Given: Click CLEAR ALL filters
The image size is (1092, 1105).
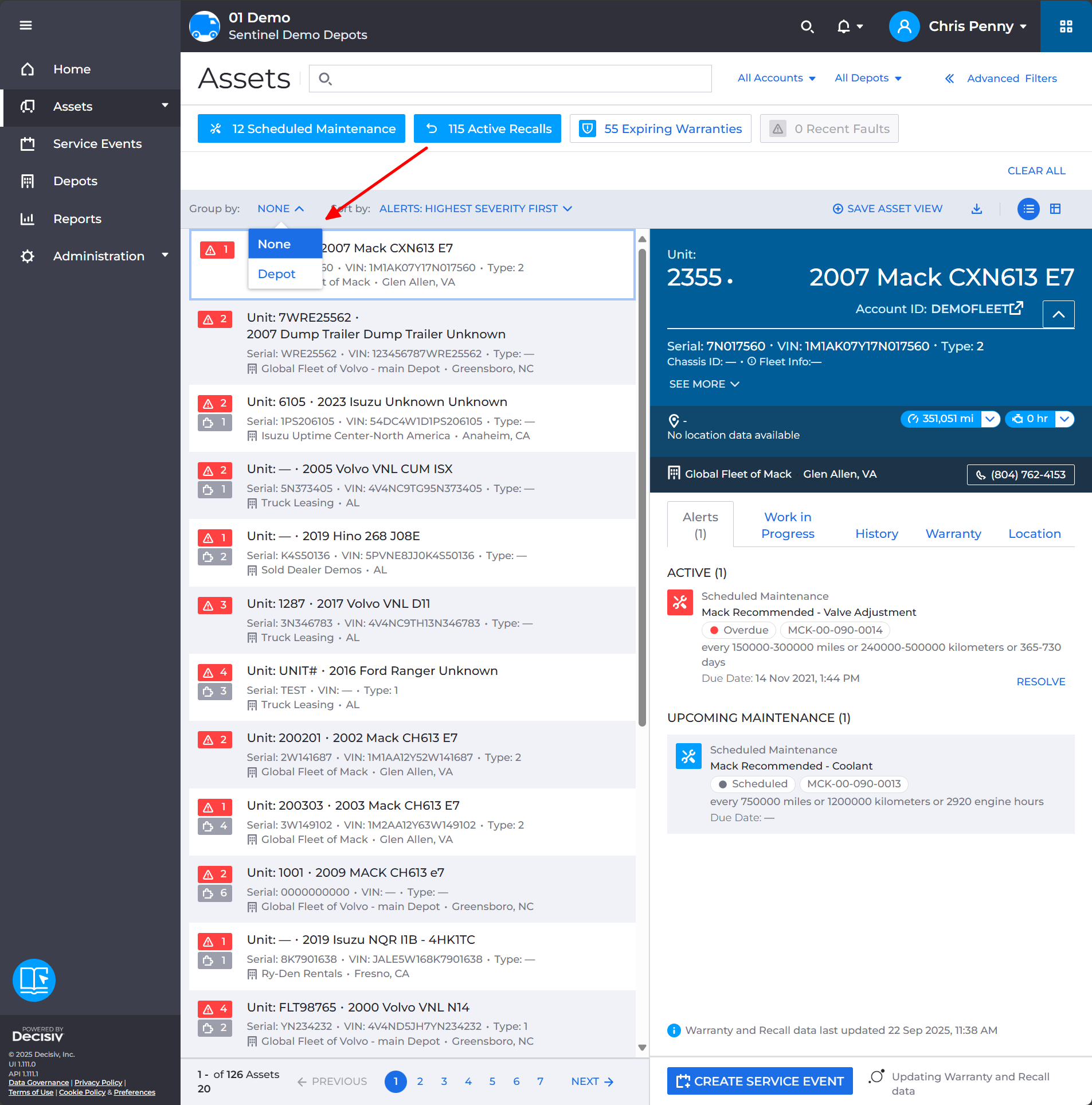Looking at the screenshot, I should pos(1036,171).
